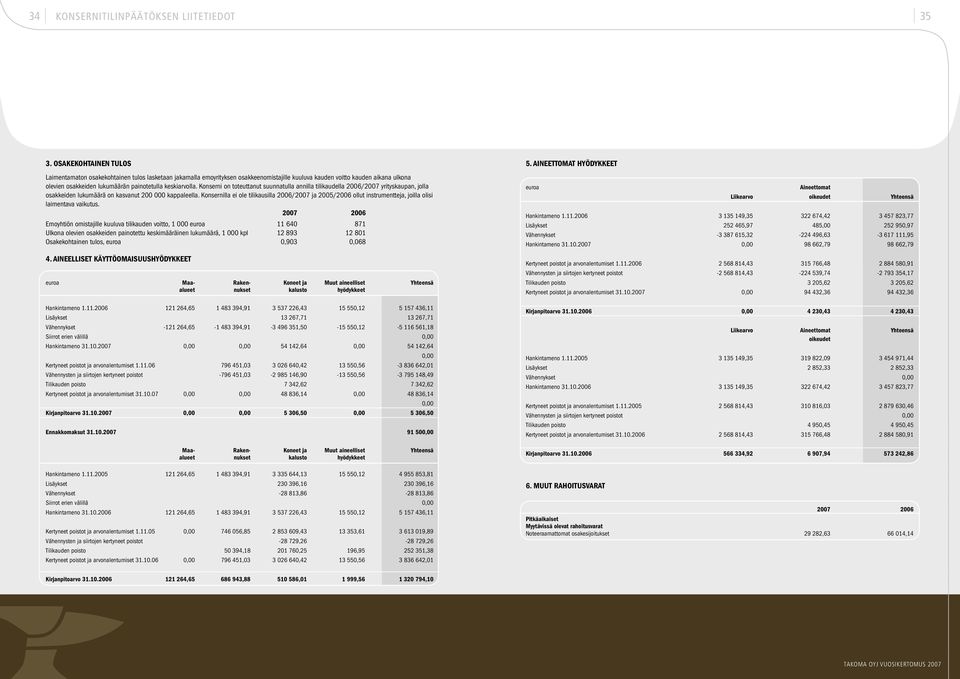Click the value '11 640'
Viewport: 960px width, 679px height.
[x=287, y=224]
